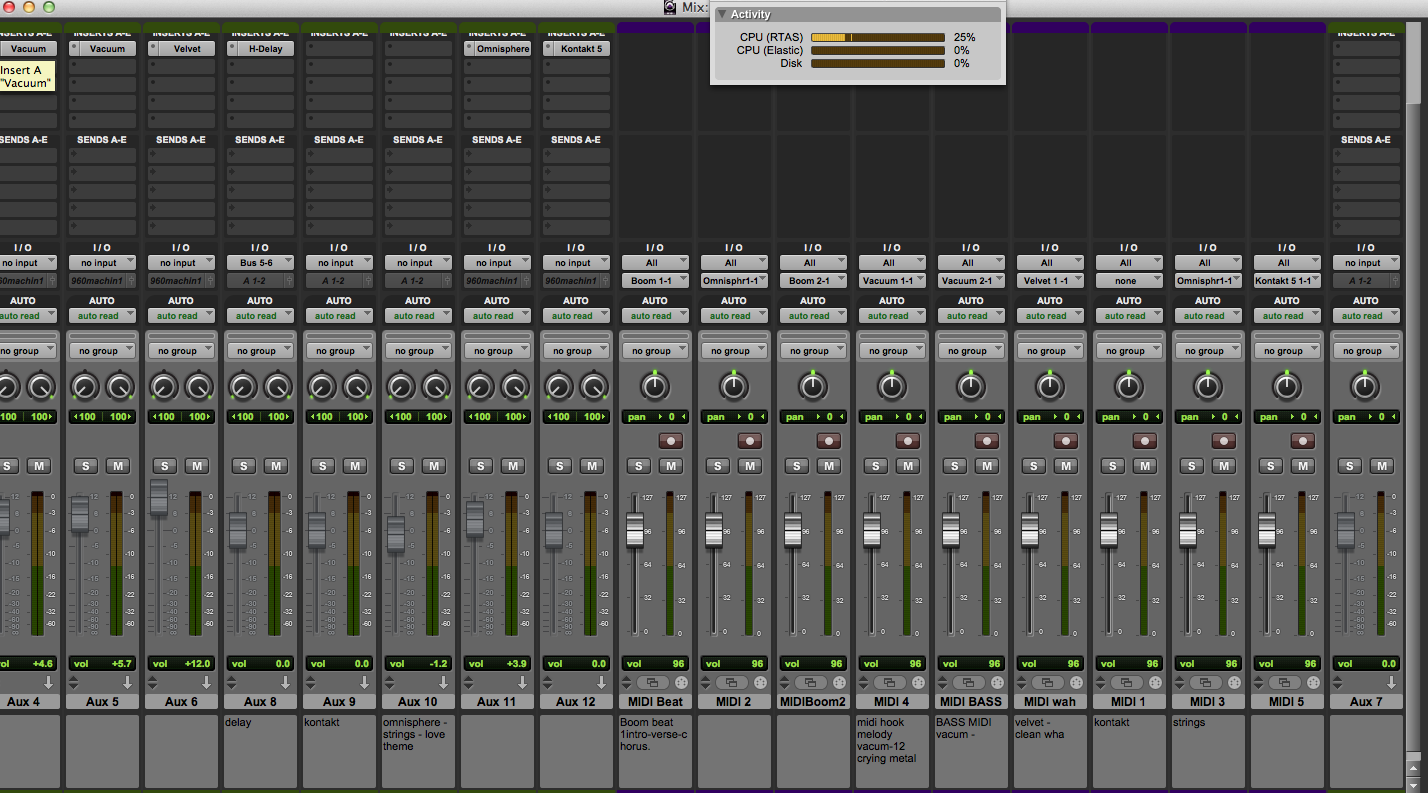Open the Omnisphere insert on Aux 12
The height and width of the screenshot is (793, 1428).
point(497,48)
